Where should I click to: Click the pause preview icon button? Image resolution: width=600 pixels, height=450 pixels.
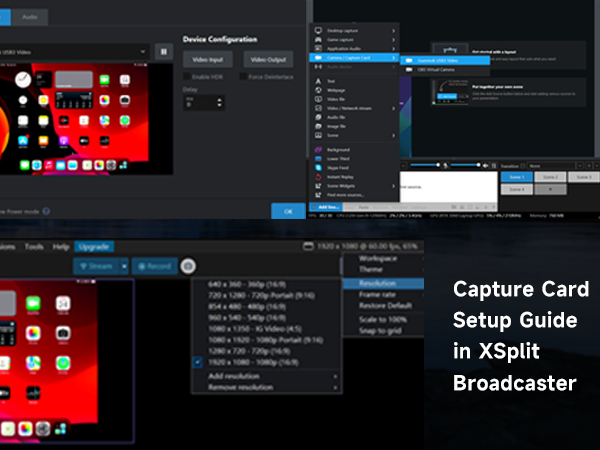[164, 51]
